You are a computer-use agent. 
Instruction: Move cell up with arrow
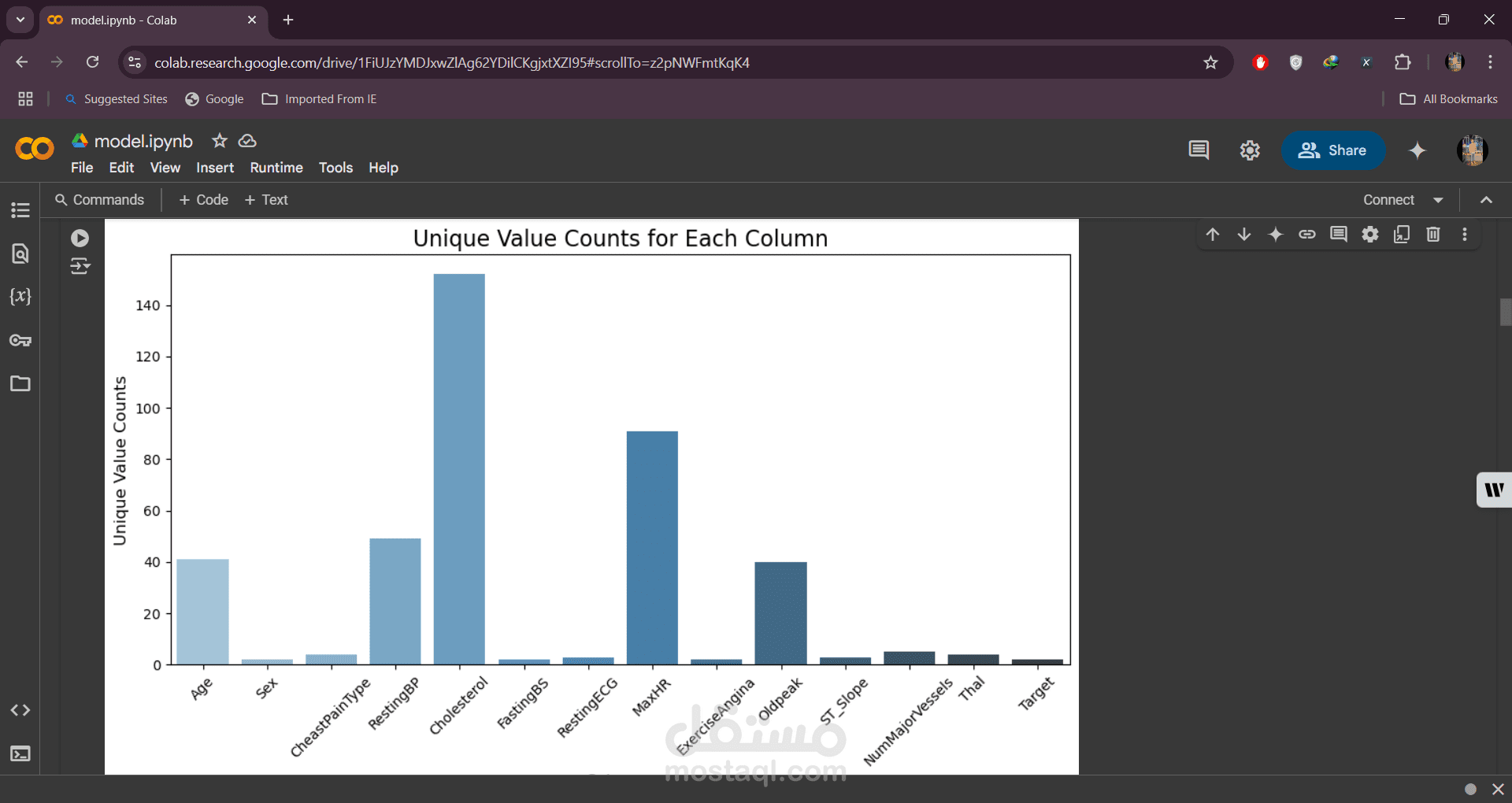pyautogui.click(x=1213, y=235)
